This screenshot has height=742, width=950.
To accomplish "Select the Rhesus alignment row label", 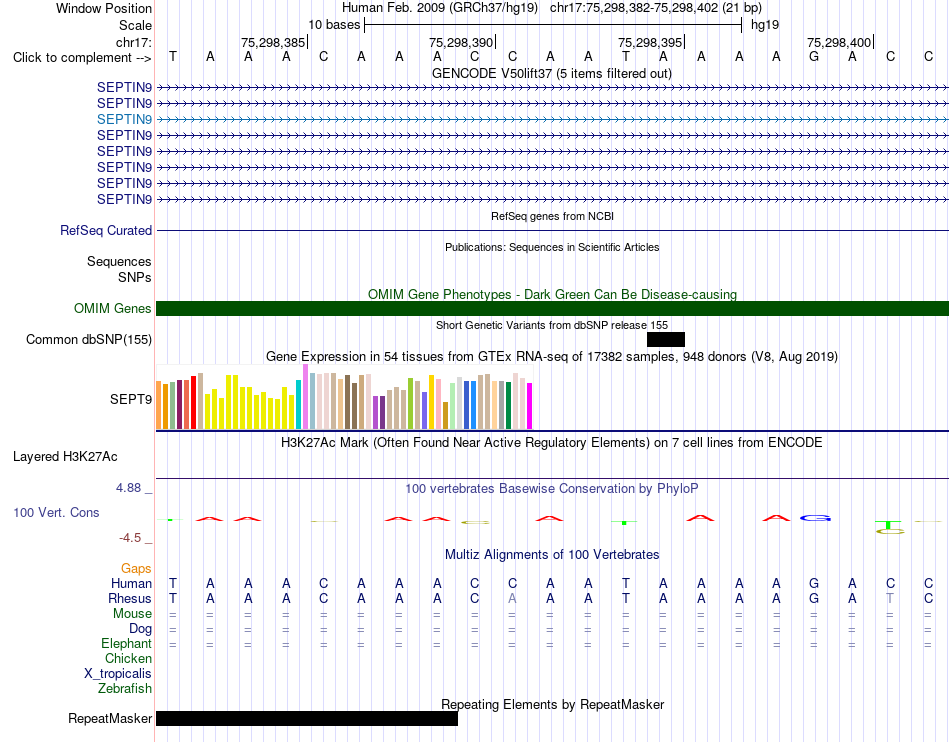I will point(130,598).
